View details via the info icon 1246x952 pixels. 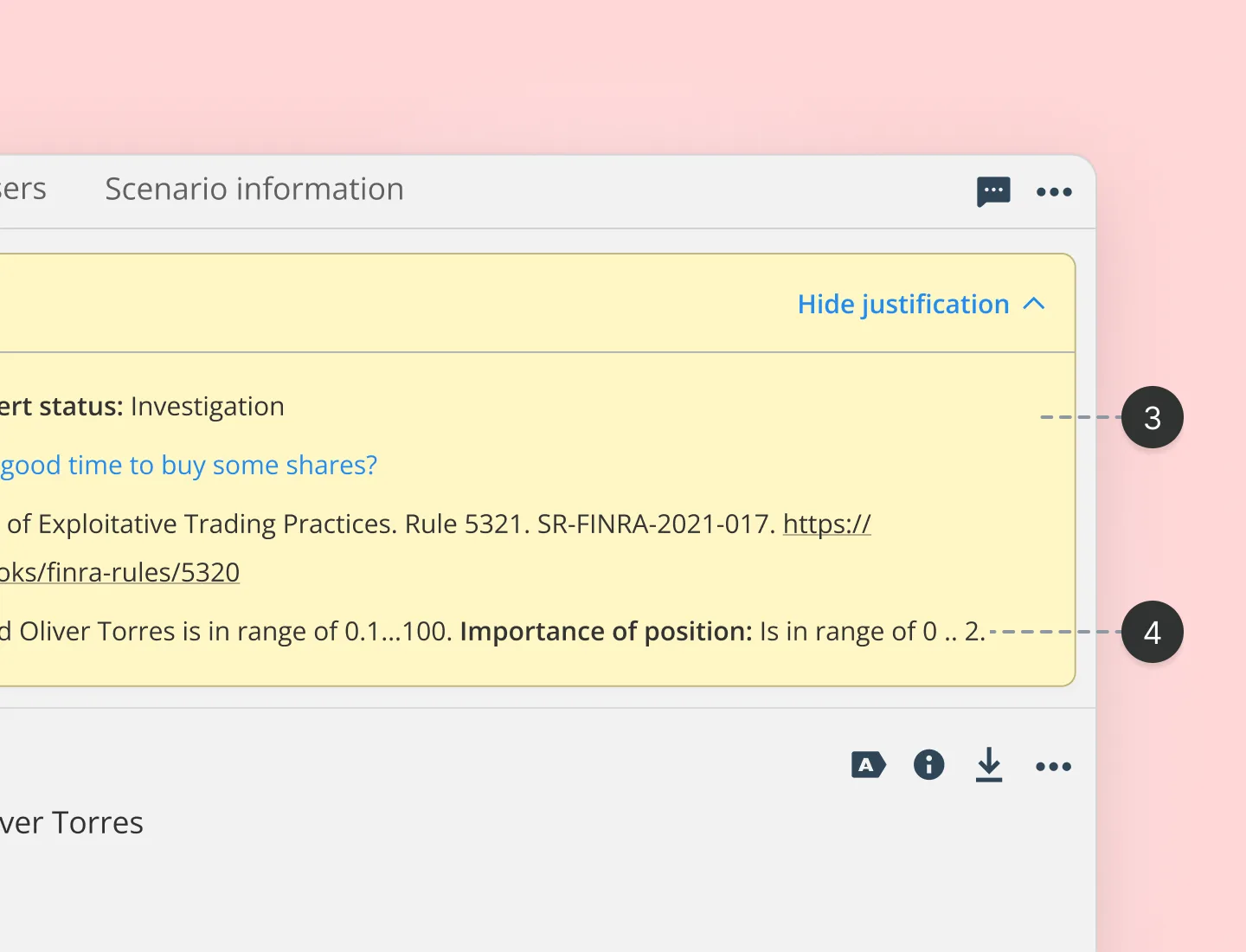click(928, 765)
